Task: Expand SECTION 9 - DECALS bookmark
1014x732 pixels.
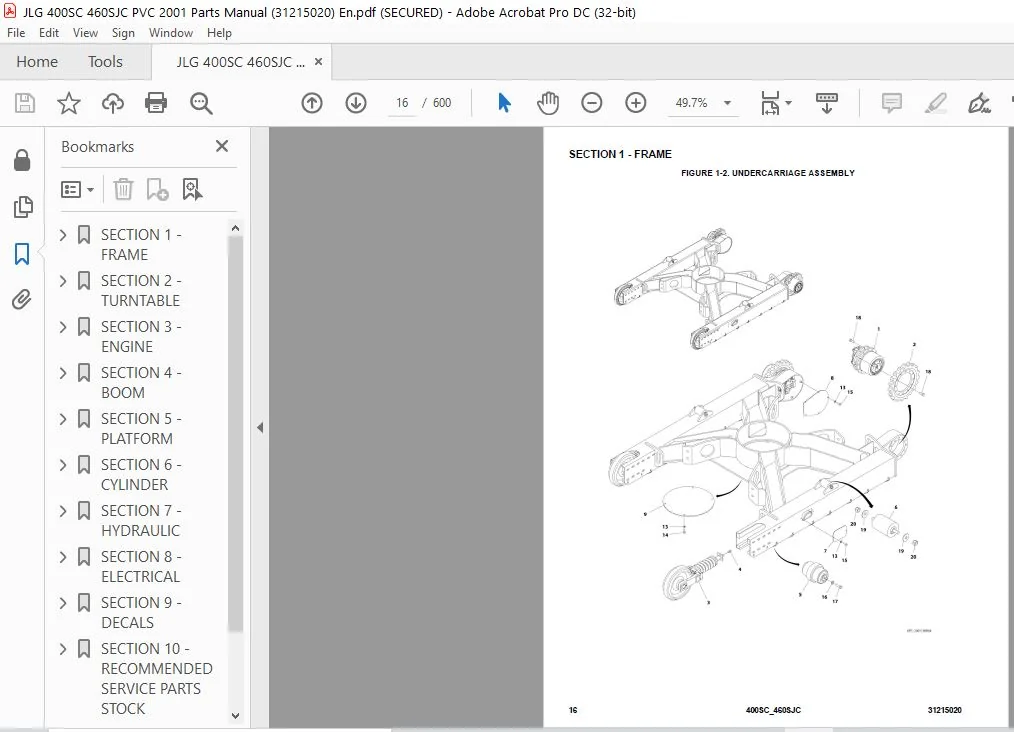Action: pyautogui.click(x=63, y=602)
